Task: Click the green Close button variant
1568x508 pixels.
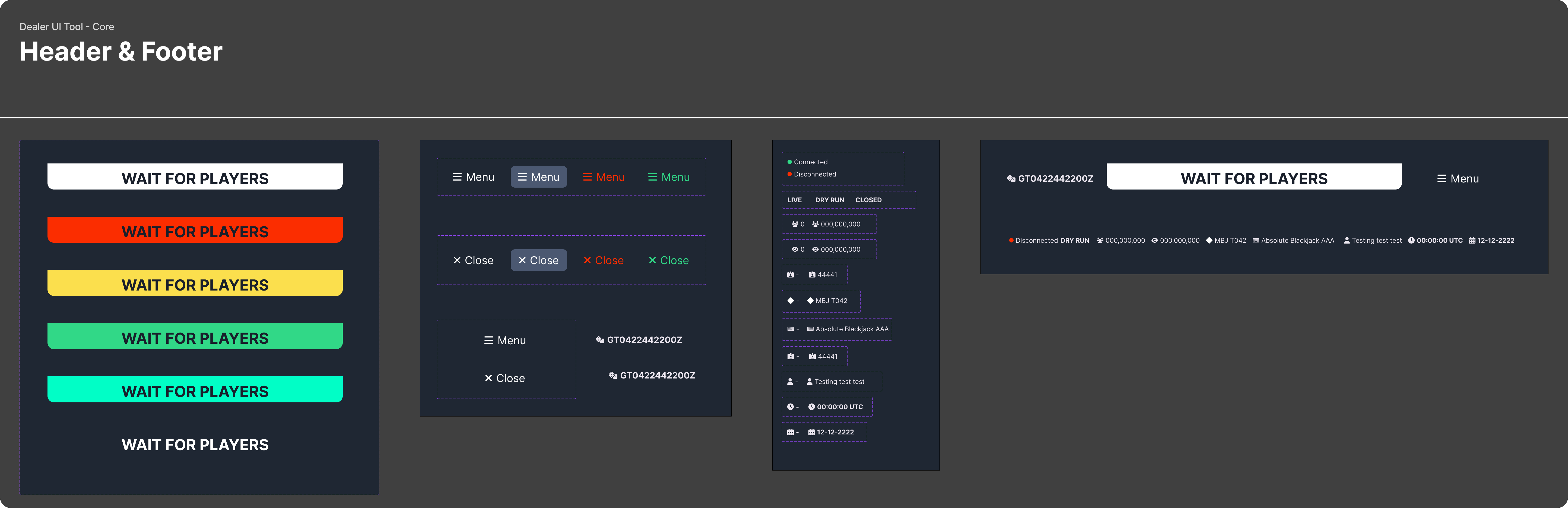Action: 669,260
